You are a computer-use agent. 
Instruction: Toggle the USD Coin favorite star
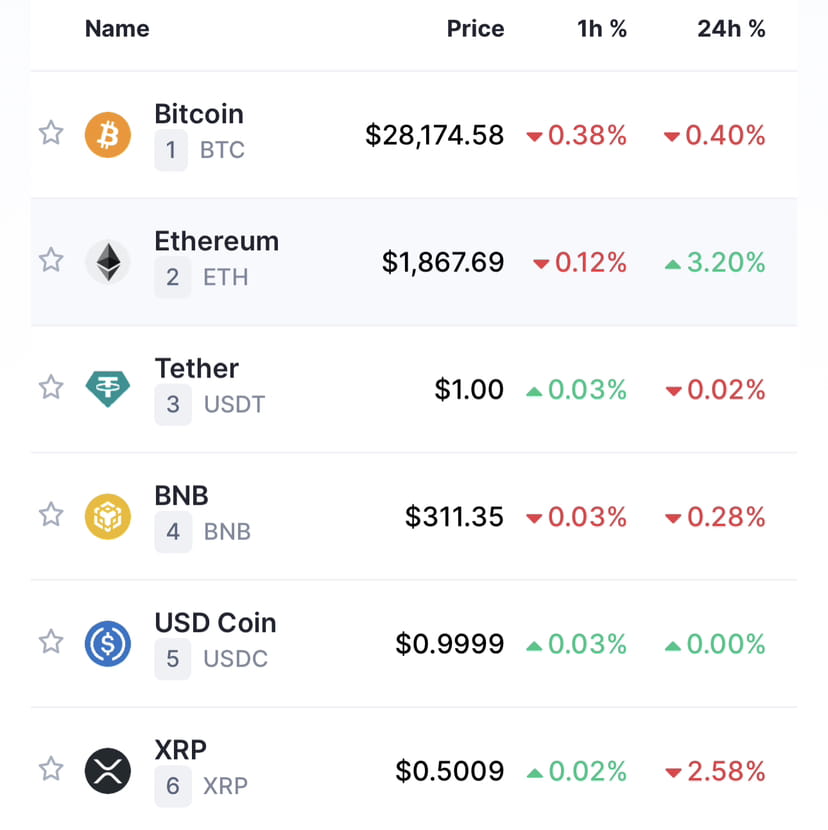(51, 642)
